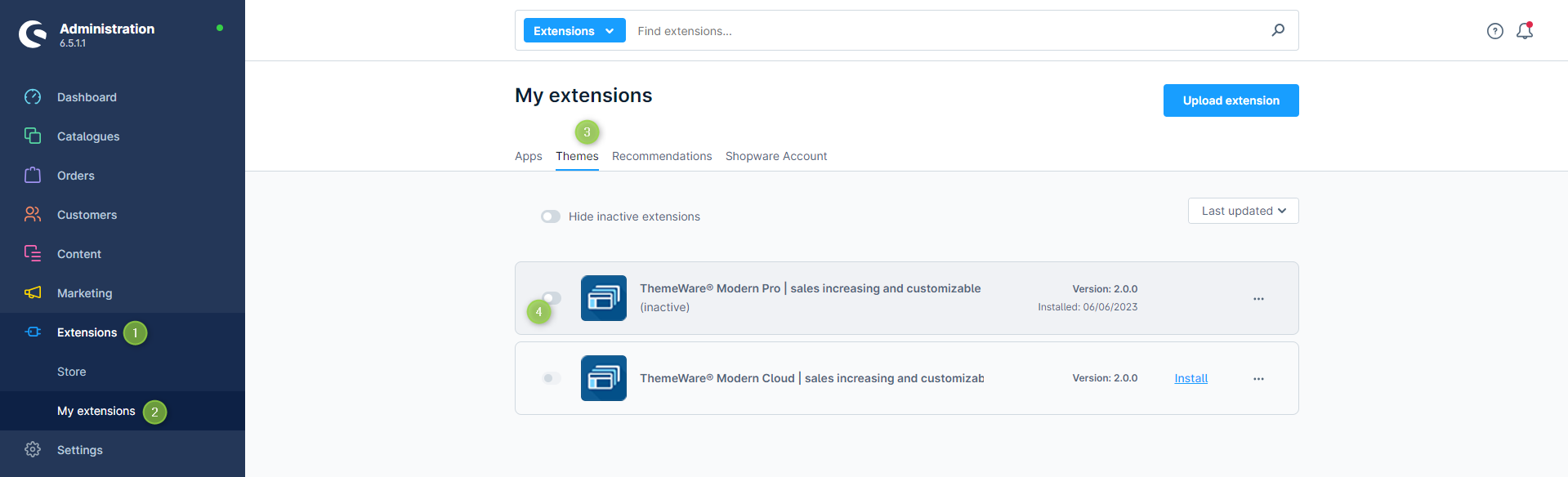Open the help question mark icon
Viewport: 1568px width, 477px height.
point(1494,31)
